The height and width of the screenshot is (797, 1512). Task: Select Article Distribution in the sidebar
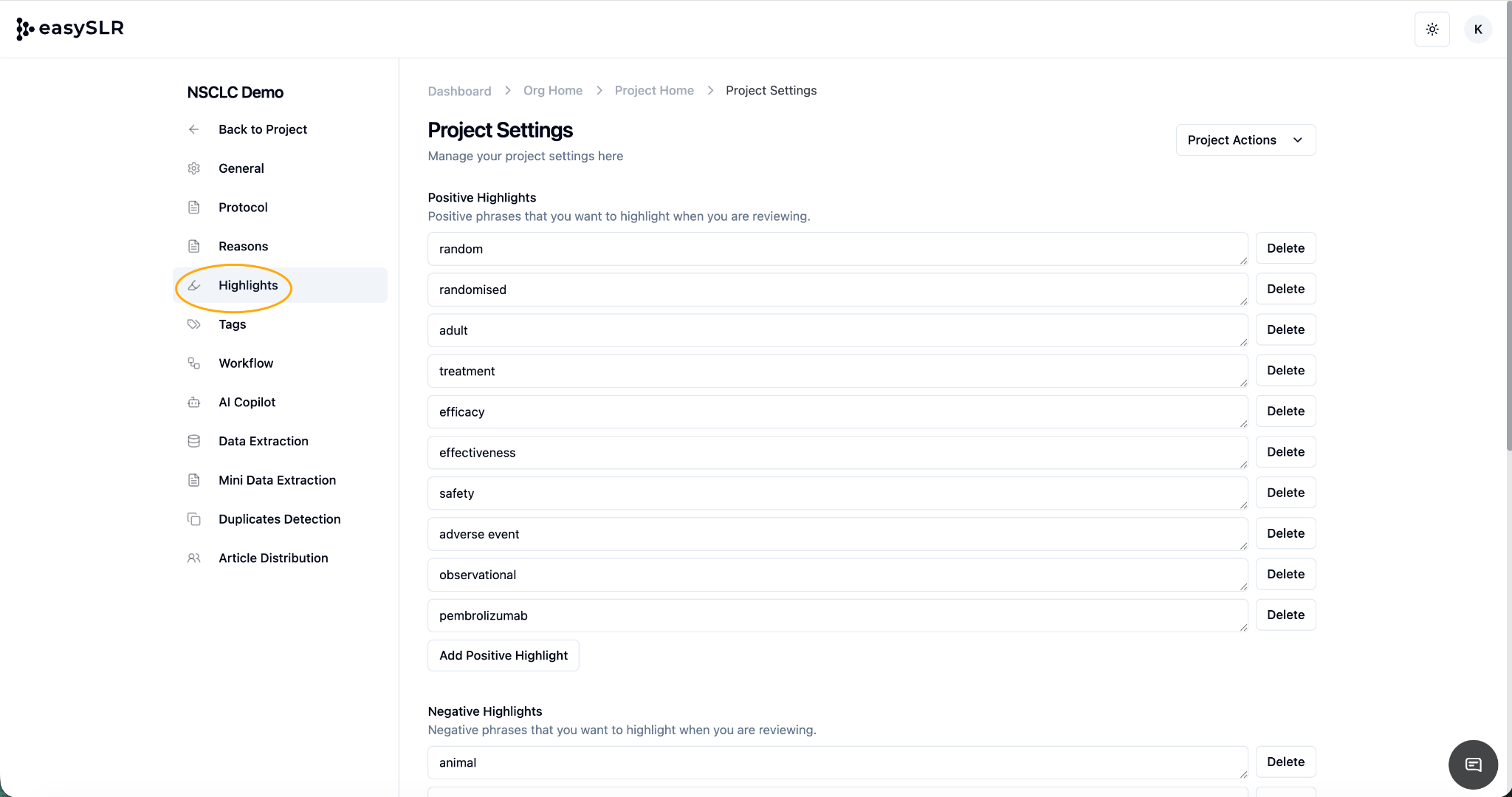click(x=273, y=558)
